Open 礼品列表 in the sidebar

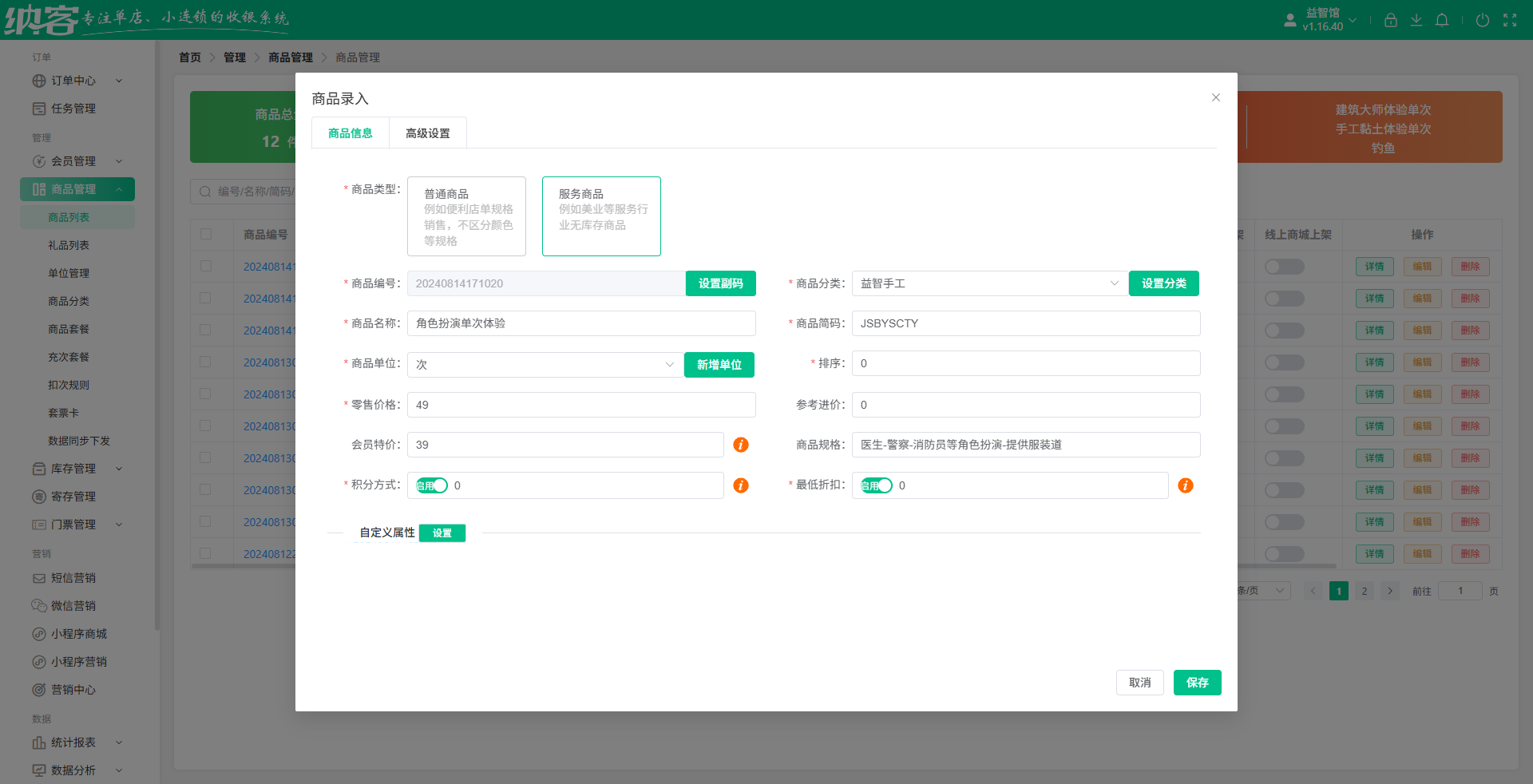click(69, 245)
